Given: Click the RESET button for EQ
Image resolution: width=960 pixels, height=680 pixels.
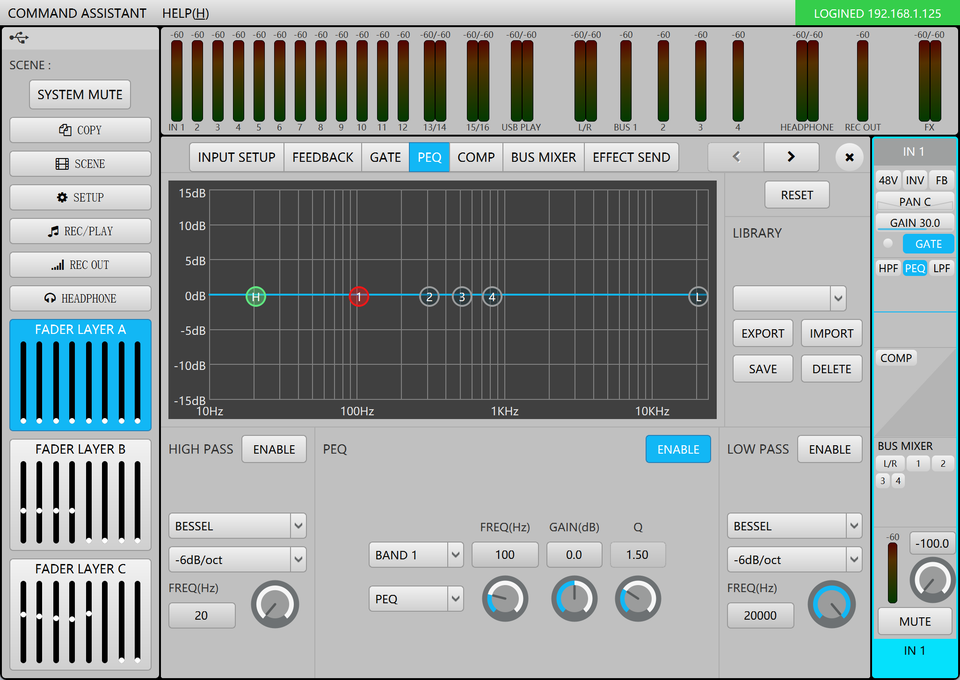Looking at the screenshot, I should [x=796, y=195].
